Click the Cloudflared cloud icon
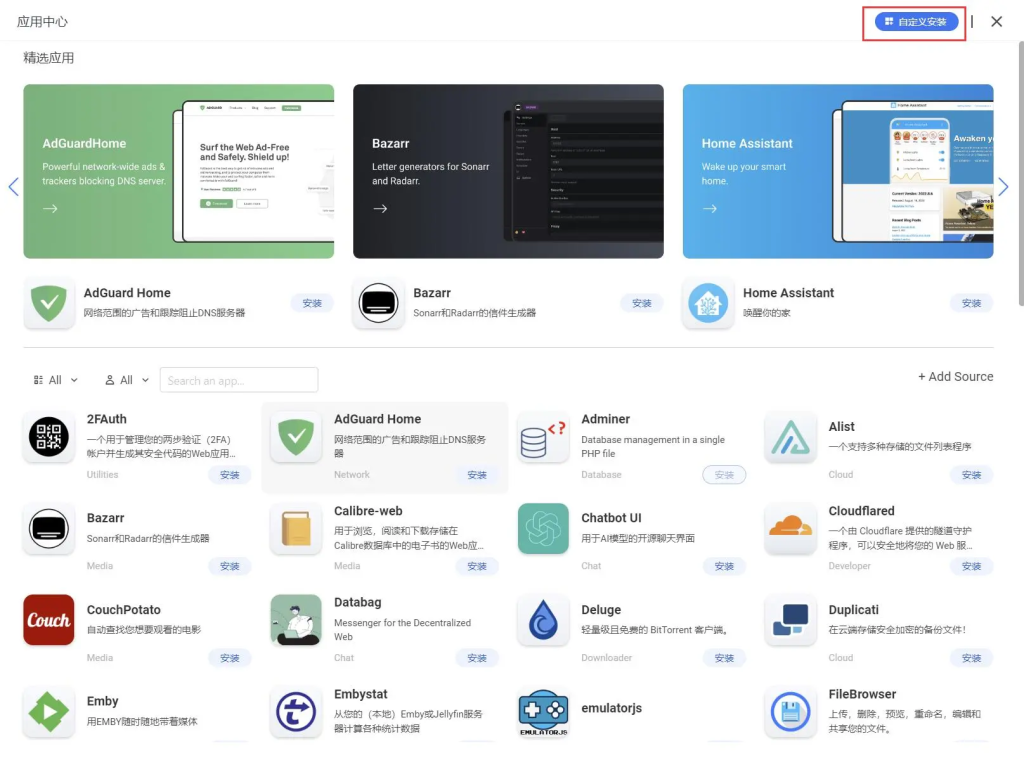This screenshot has height=765, width=1024. [x=790, y=529]
